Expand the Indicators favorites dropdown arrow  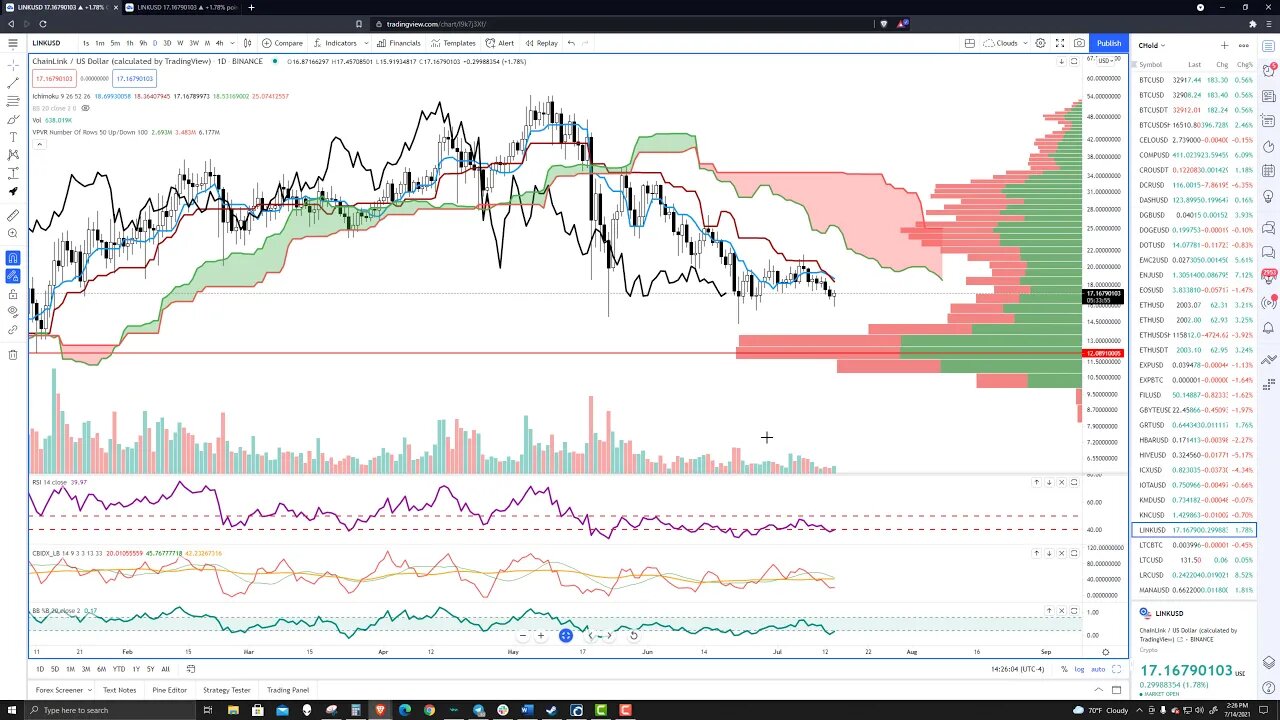[364, 43]
